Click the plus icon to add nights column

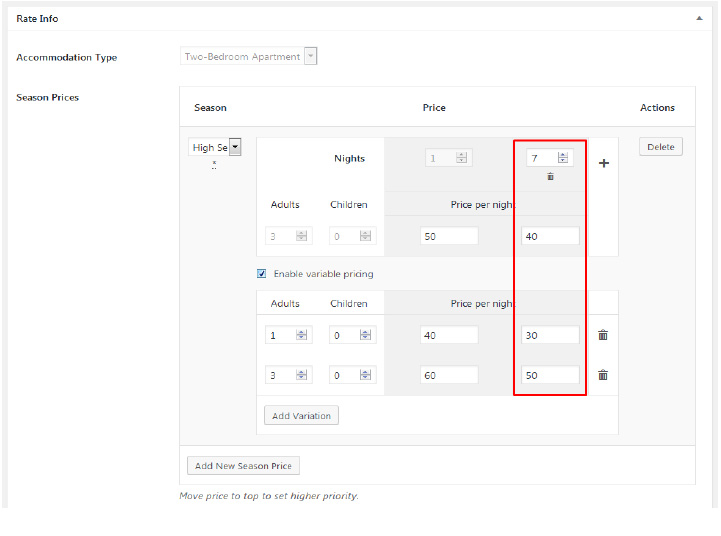point(604,163)
